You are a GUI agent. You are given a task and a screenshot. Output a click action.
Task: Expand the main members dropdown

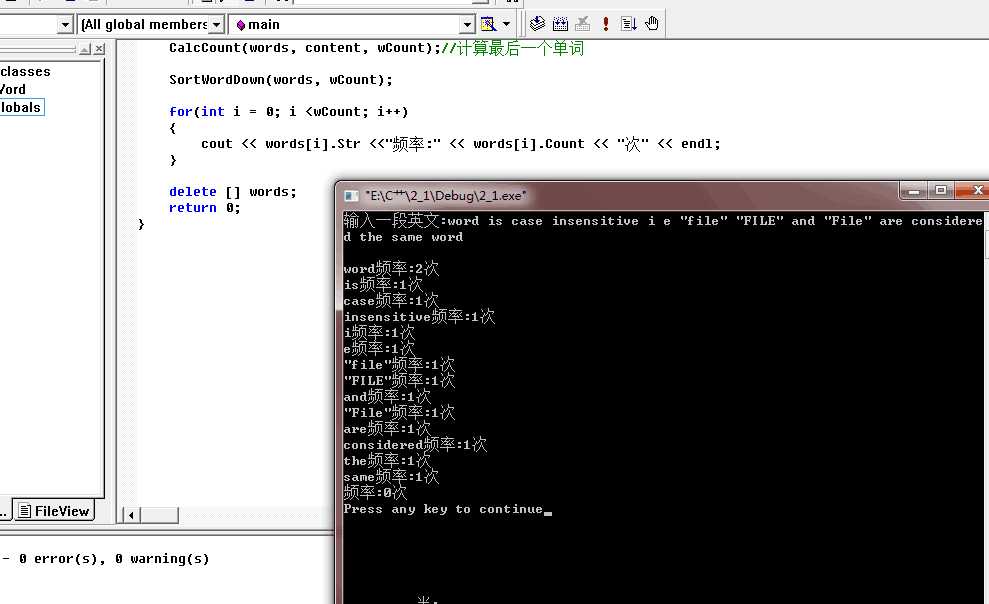tap(467, 25)
